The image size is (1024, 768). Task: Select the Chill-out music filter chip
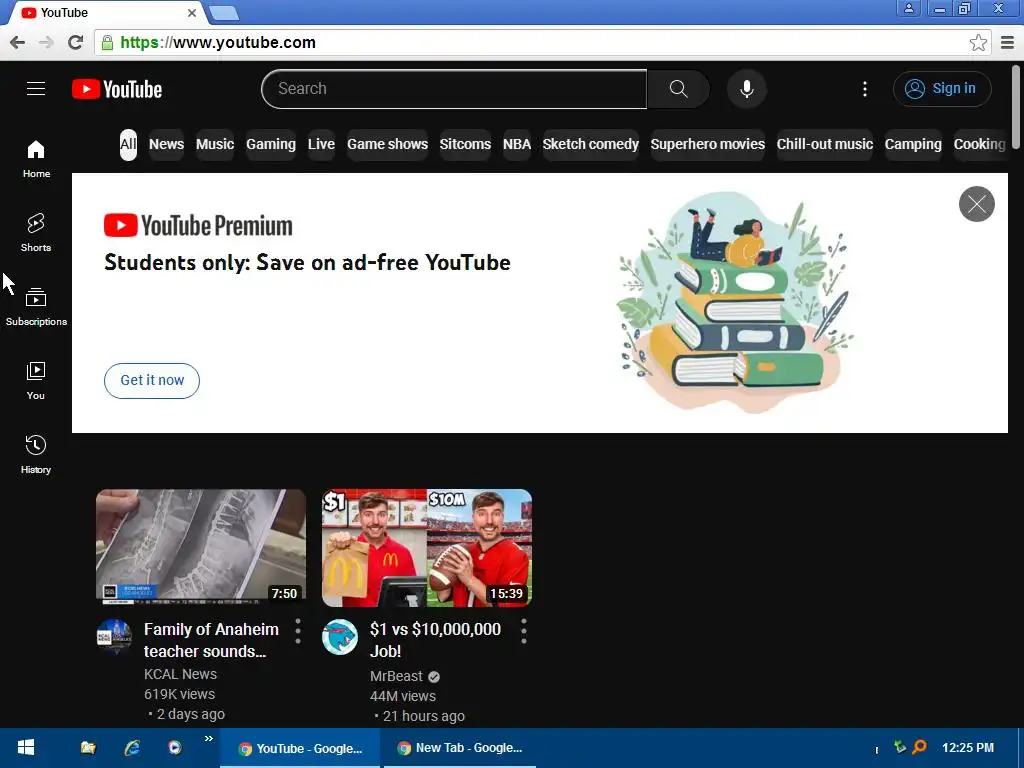point(825,144)
